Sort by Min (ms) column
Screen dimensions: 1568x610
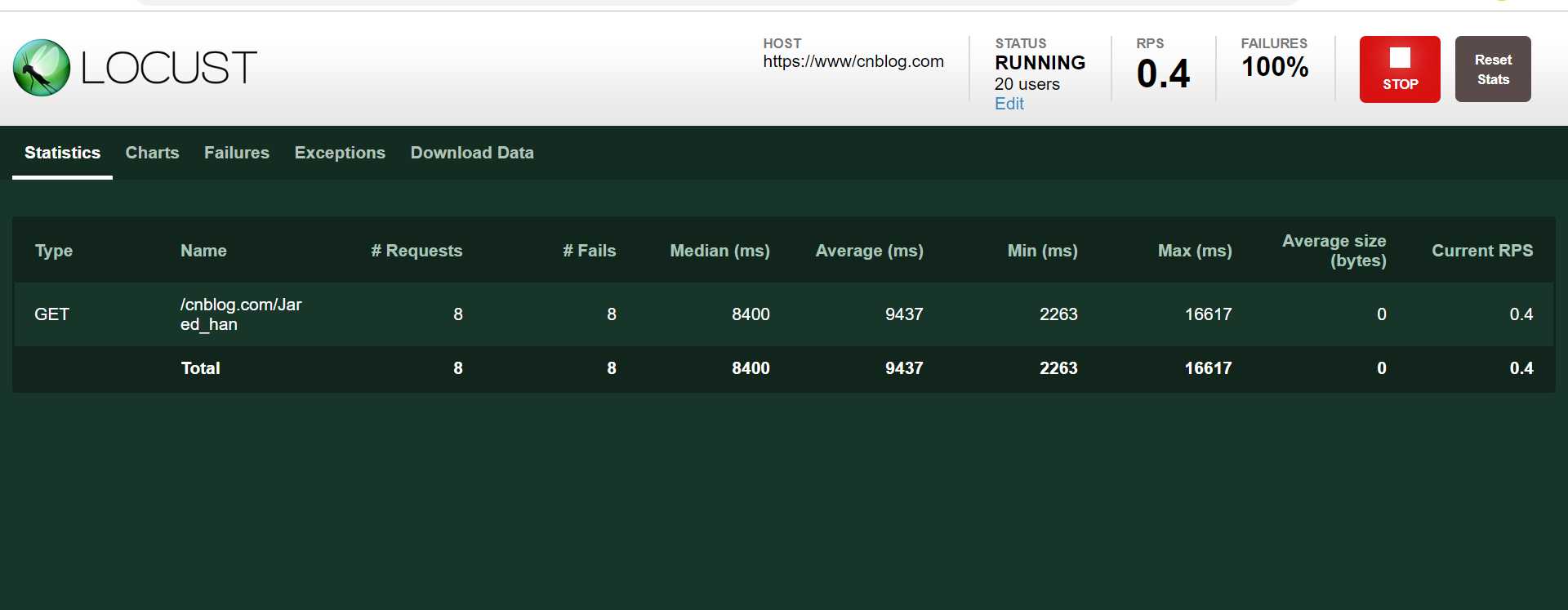[1042, 251]
